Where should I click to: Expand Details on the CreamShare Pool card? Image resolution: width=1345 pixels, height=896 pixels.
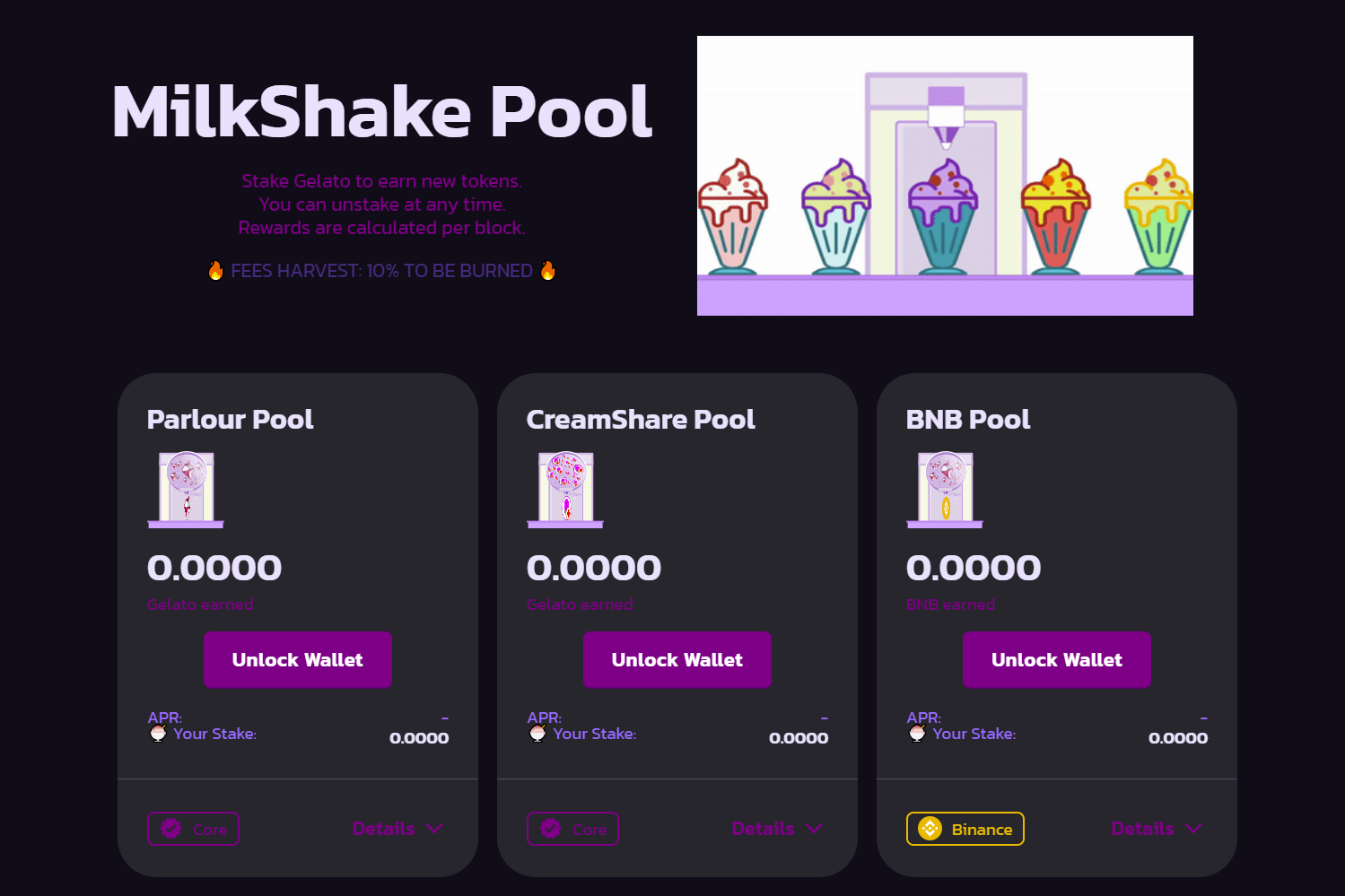point(777,829)
